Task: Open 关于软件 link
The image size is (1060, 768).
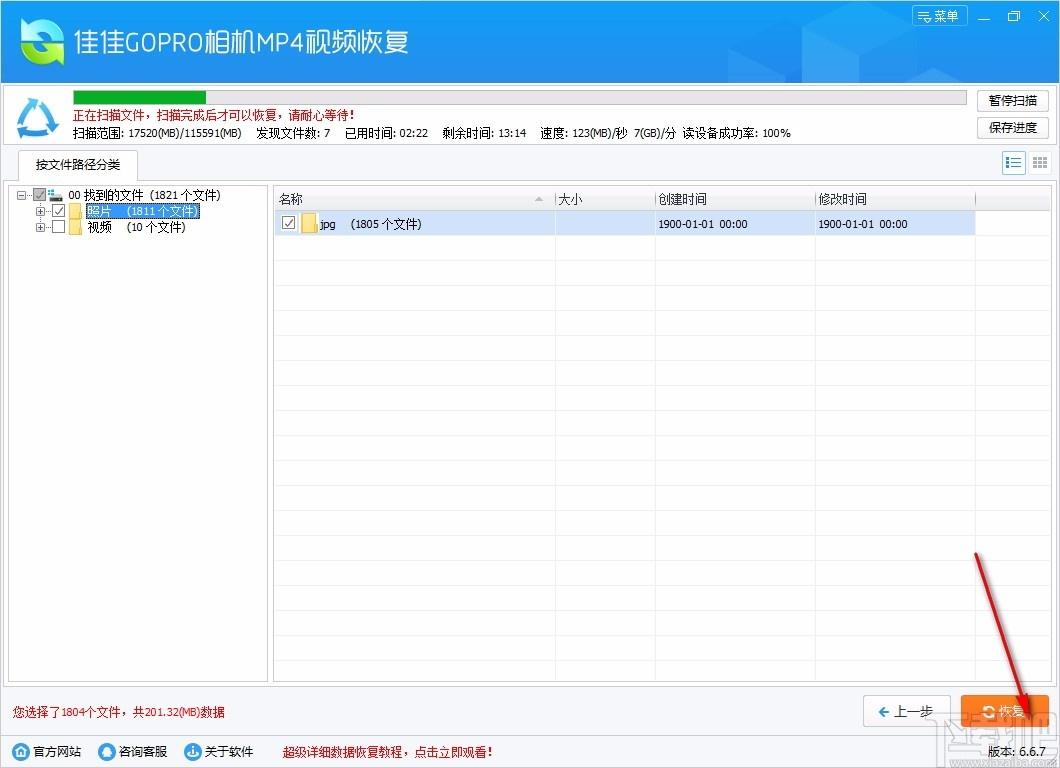Action: tap(228, 752)
